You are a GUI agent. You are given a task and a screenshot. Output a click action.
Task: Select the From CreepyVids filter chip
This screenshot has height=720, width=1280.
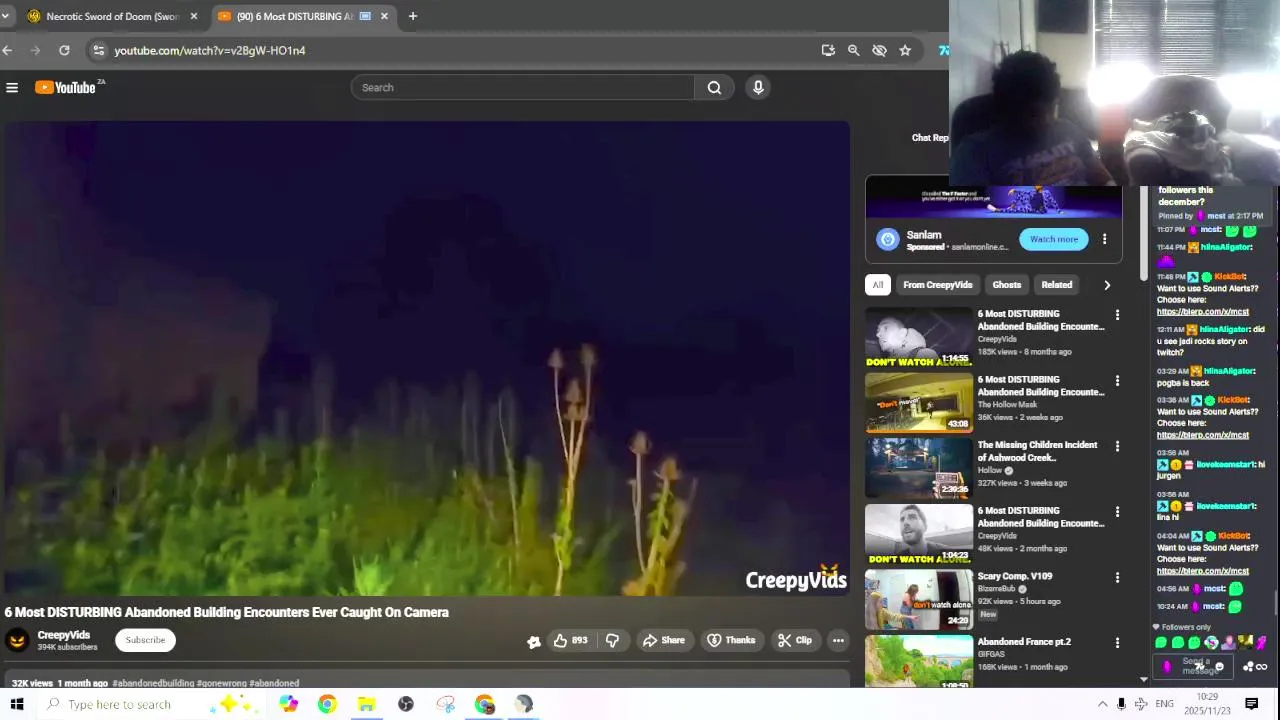click(937, 285)
